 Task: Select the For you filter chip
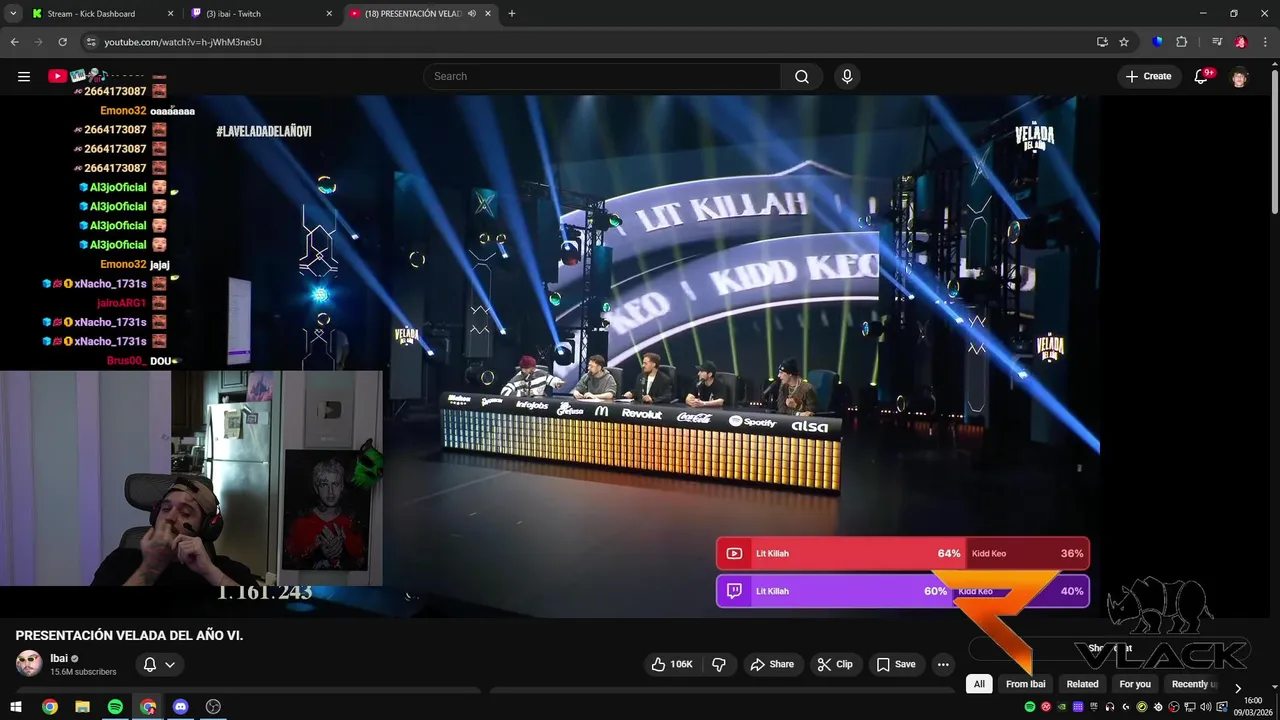(1135, 684)
